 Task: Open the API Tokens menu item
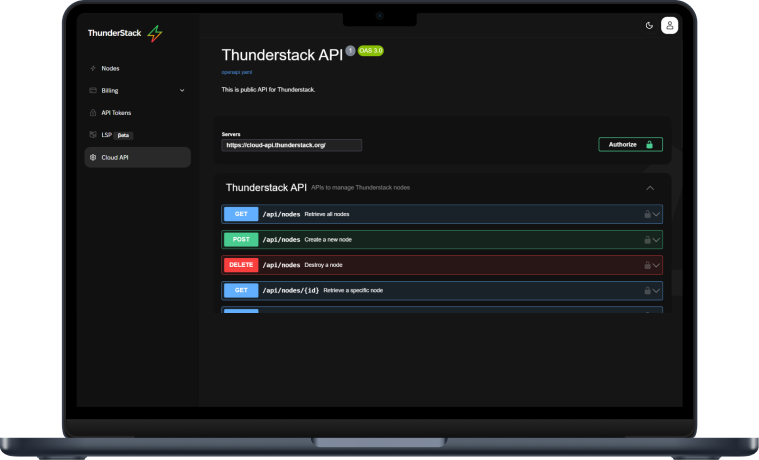[116, 113]
